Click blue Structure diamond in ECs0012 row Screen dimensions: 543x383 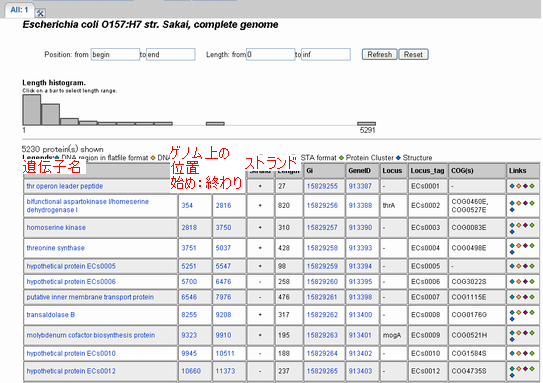(512, 375)
